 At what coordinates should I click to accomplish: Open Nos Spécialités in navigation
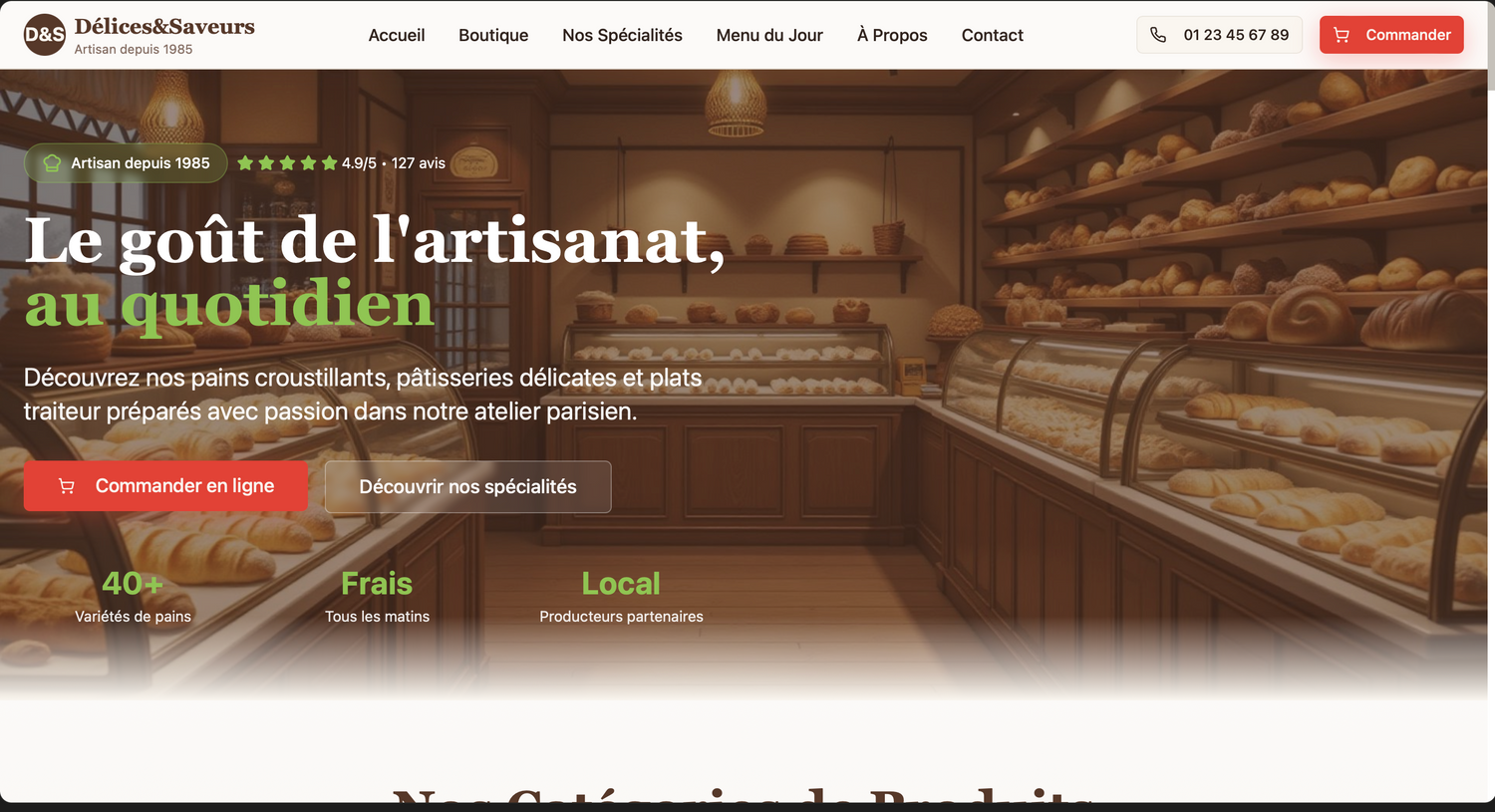pos(622,35)
